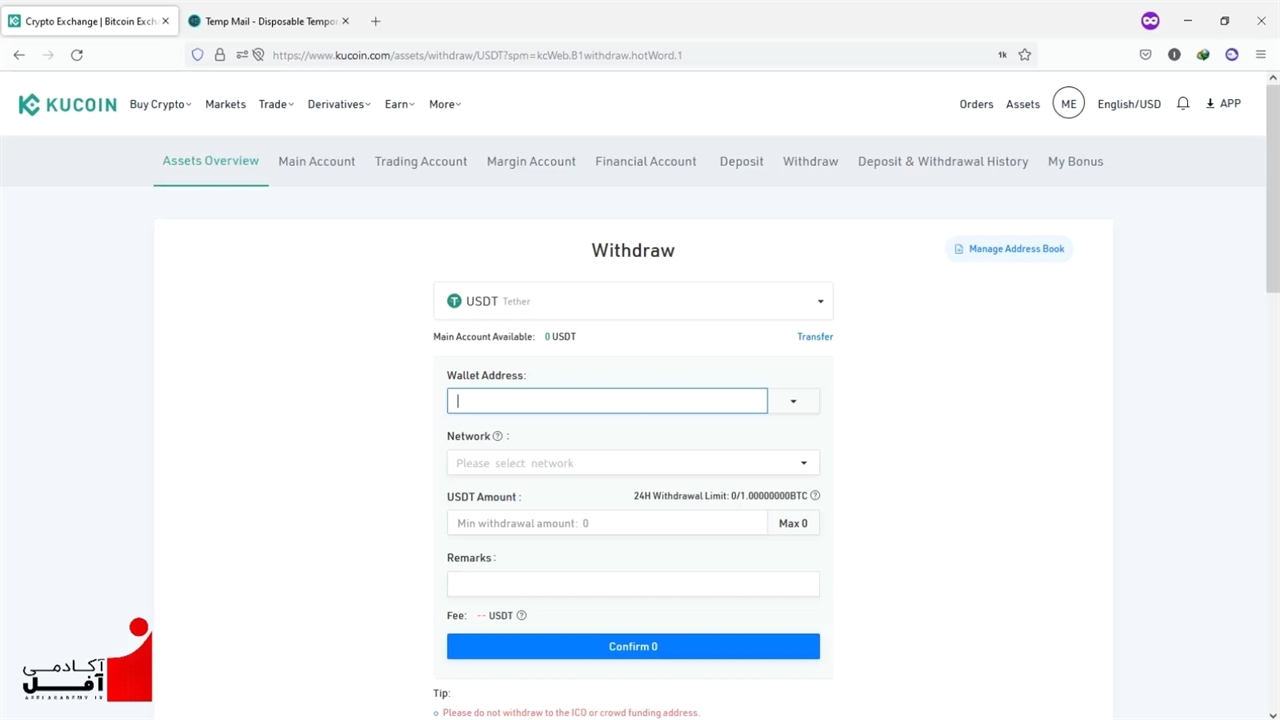Open the notifications bell icon
Viewport: 1280px width, 720px height.
[1183, 104]
